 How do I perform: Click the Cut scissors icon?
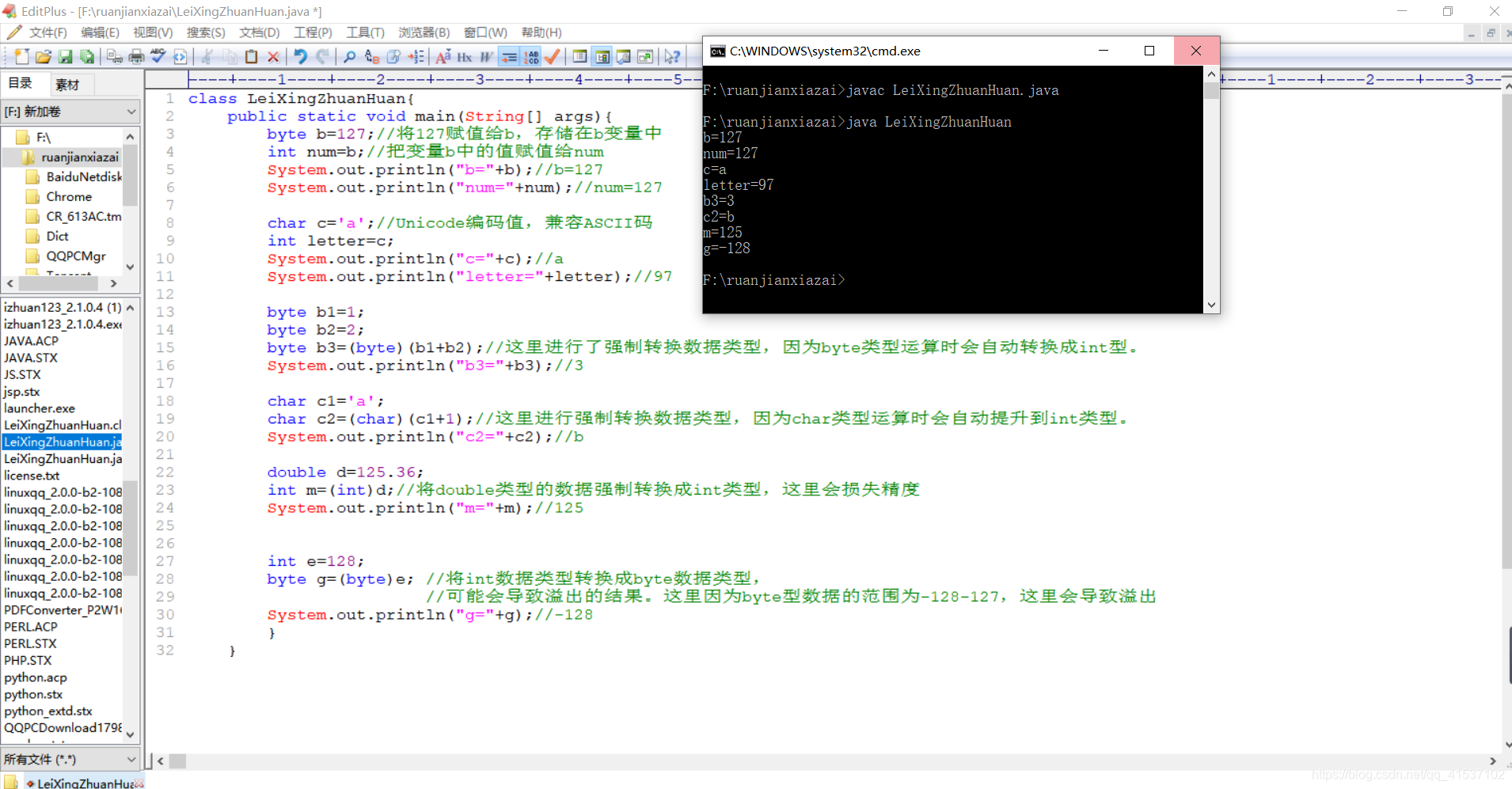pos(207,56)
